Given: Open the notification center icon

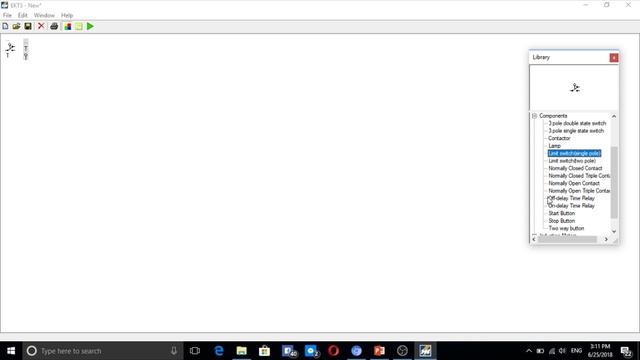Looking at the screenshot, I should pyautogui.click(x=627, y=351).
